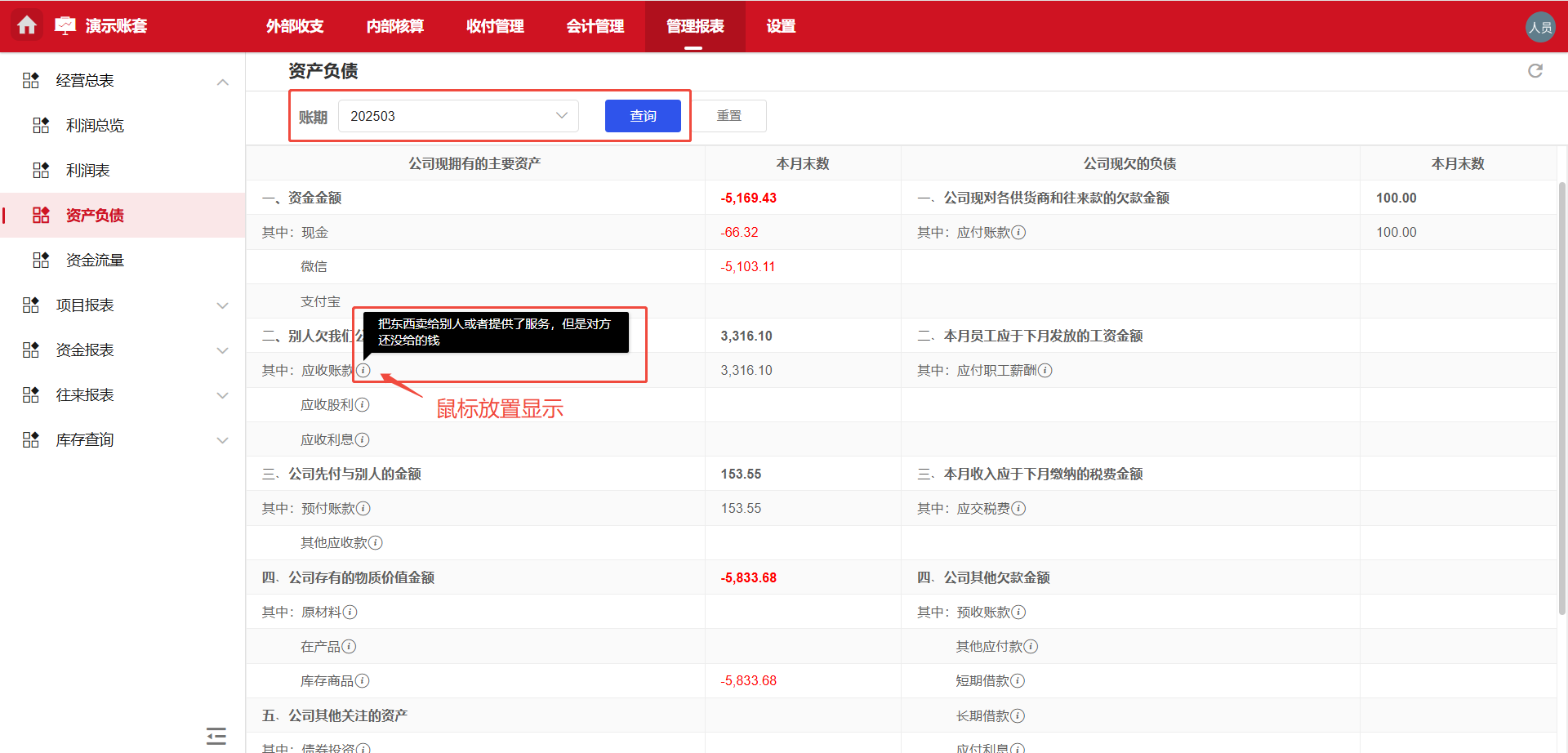Click the info icon beside 应交税费
The width and height of the screenshot is (1568, 753).
pos(1018,508)
